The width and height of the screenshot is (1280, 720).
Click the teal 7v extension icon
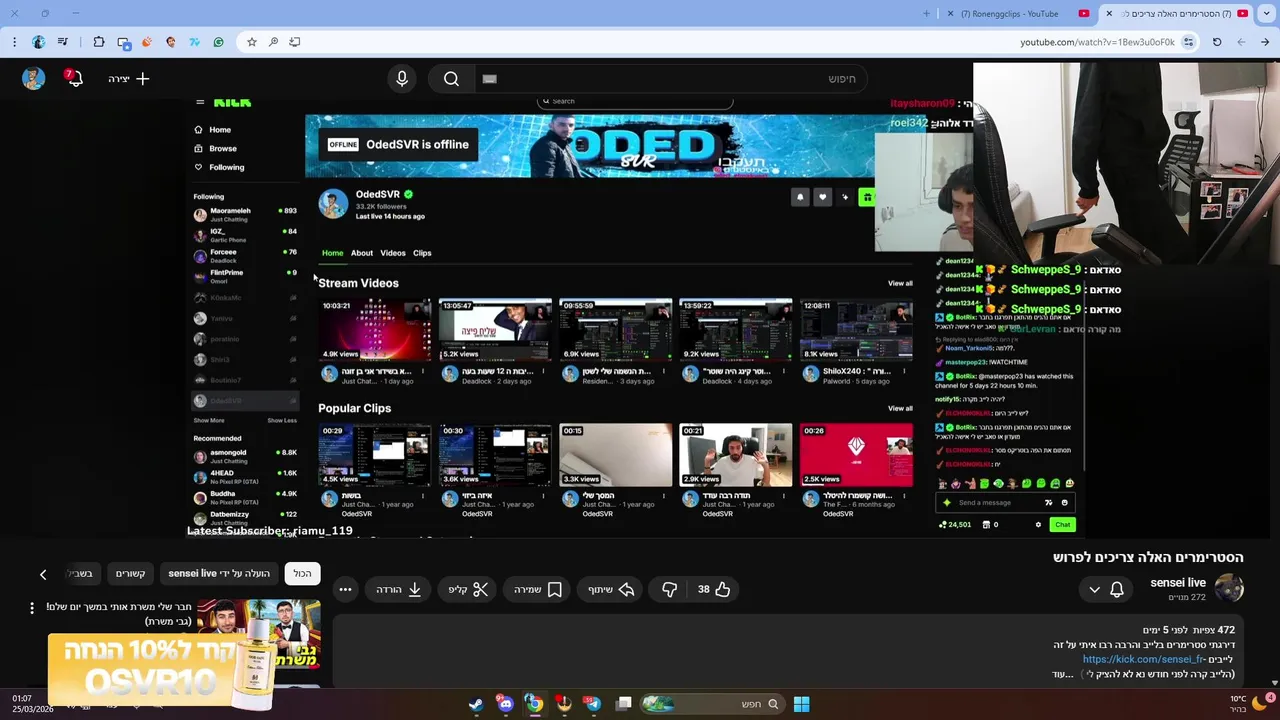coord(195,42)
